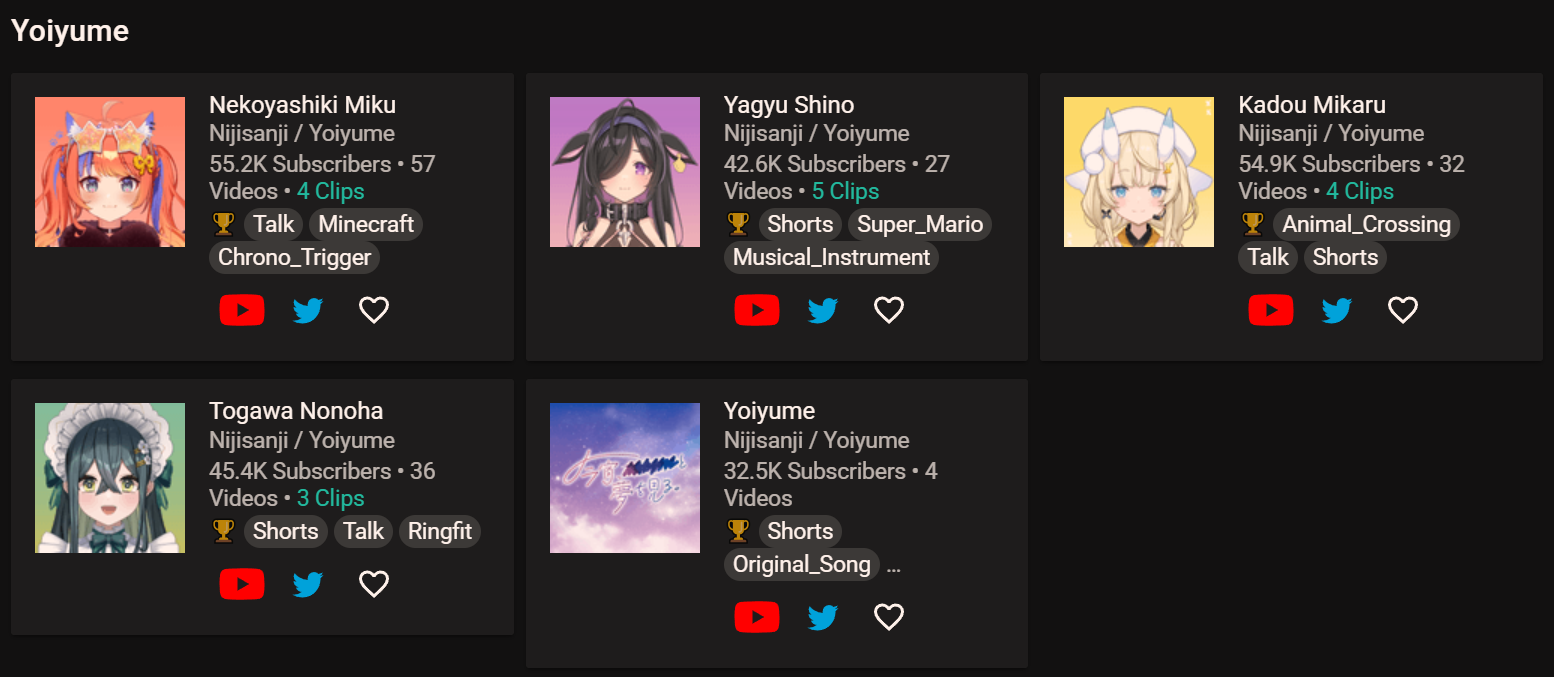This screenshot has width=1554, height=677.
Task: Click the trophy icon on Yagyu Shino's card
Action: coord(738,223)
